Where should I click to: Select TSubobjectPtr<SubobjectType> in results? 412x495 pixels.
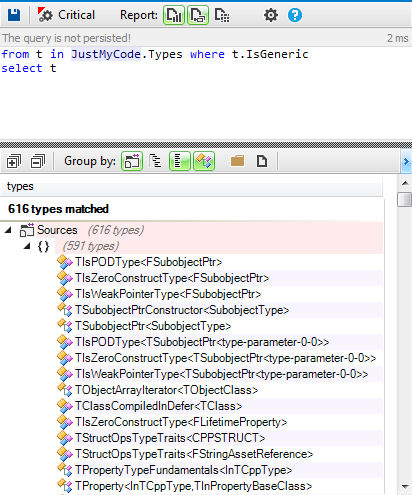click(153, 326)
